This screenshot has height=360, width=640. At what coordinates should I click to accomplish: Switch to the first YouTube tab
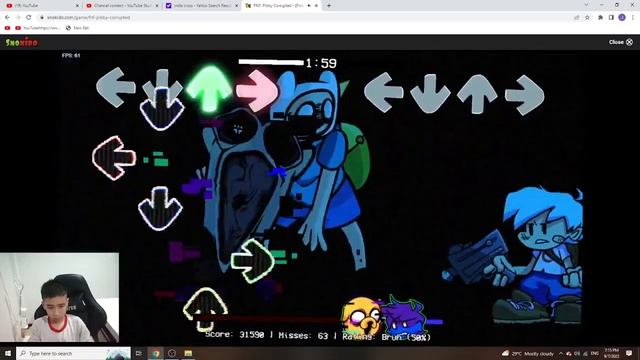[x=42, y=6]
